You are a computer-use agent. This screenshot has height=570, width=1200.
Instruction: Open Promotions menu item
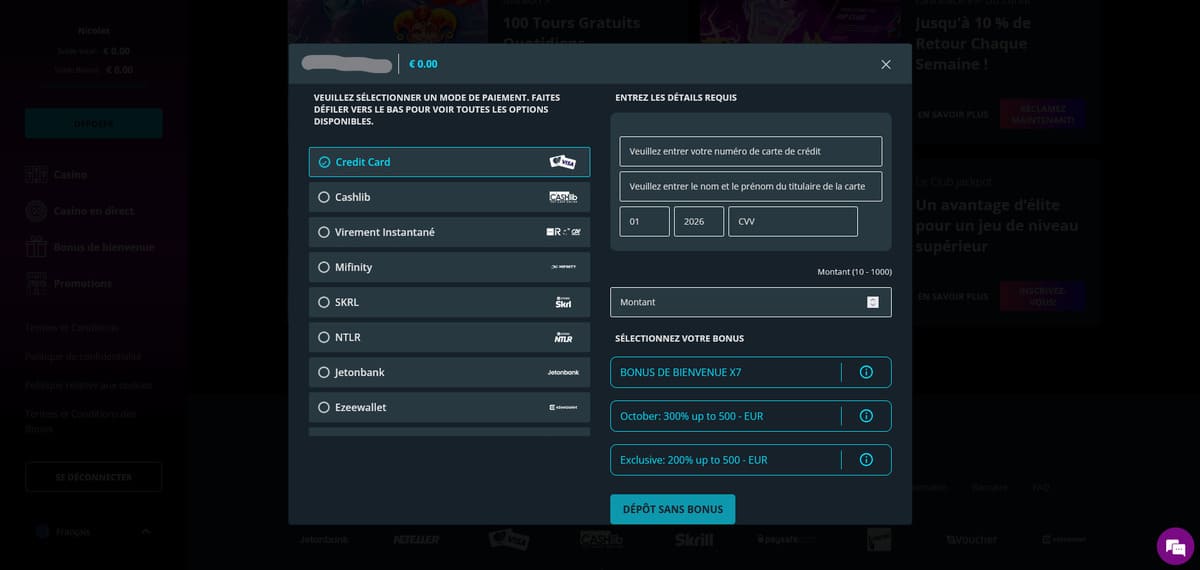pyautogui.click(x=83, y=283)
